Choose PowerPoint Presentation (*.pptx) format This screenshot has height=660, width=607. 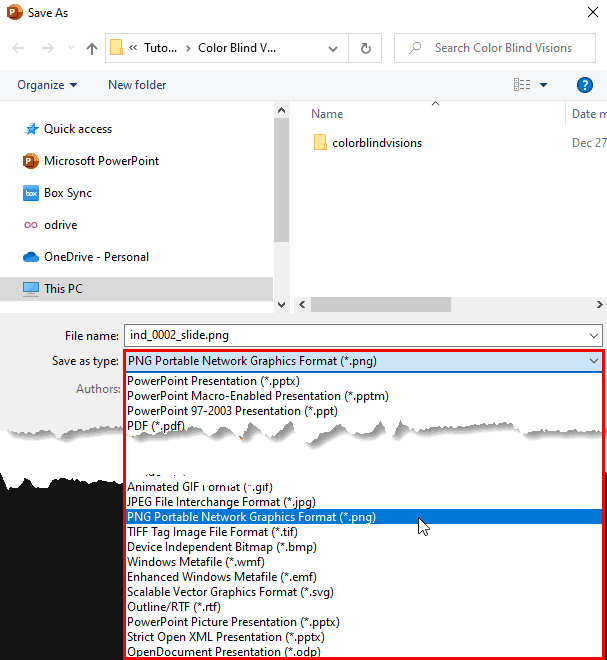click(x=213, y=381)
